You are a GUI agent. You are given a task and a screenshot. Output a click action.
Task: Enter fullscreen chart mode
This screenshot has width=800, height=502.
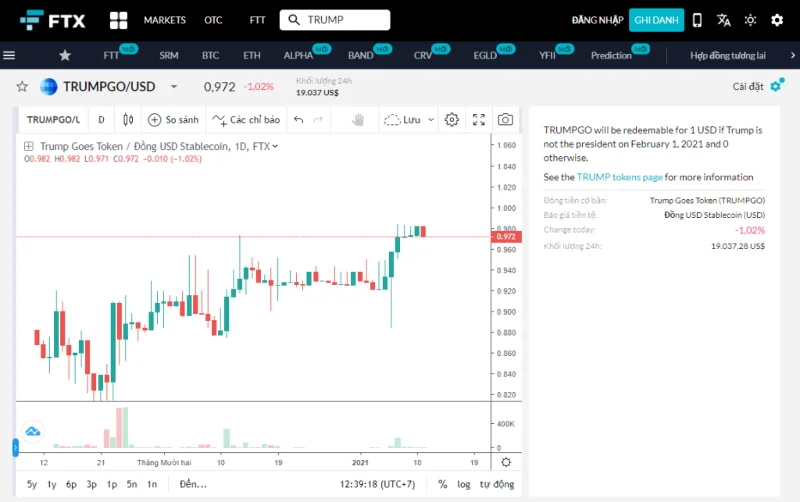pos(479,119)
